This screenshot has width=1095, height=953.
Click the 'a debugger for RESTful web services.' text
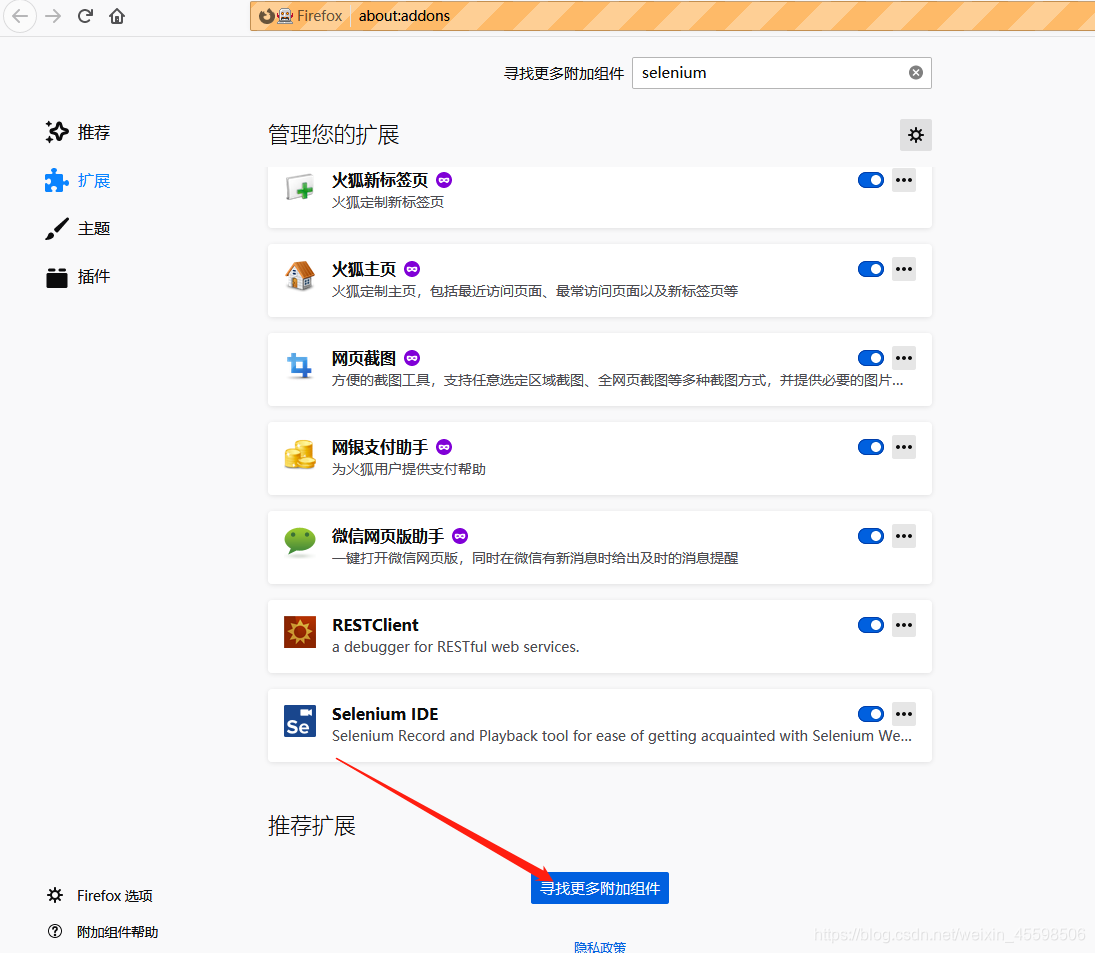click(x=455, y=647)
